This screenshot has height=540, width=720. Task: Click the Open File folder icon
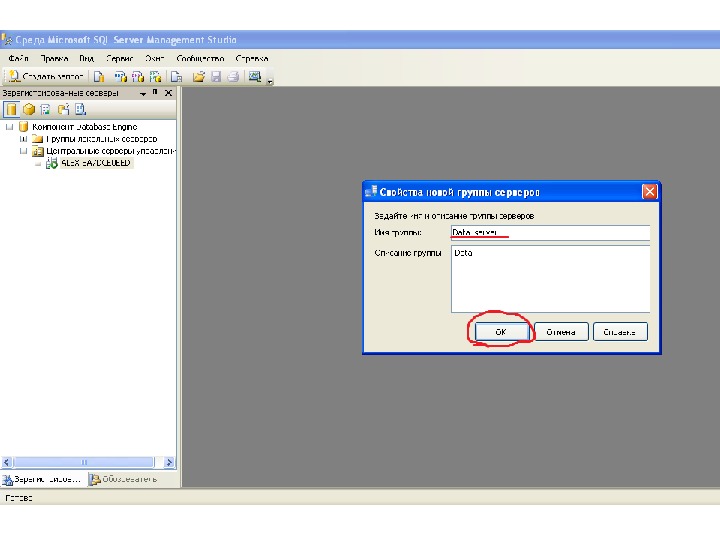click(x=198, y=76)
